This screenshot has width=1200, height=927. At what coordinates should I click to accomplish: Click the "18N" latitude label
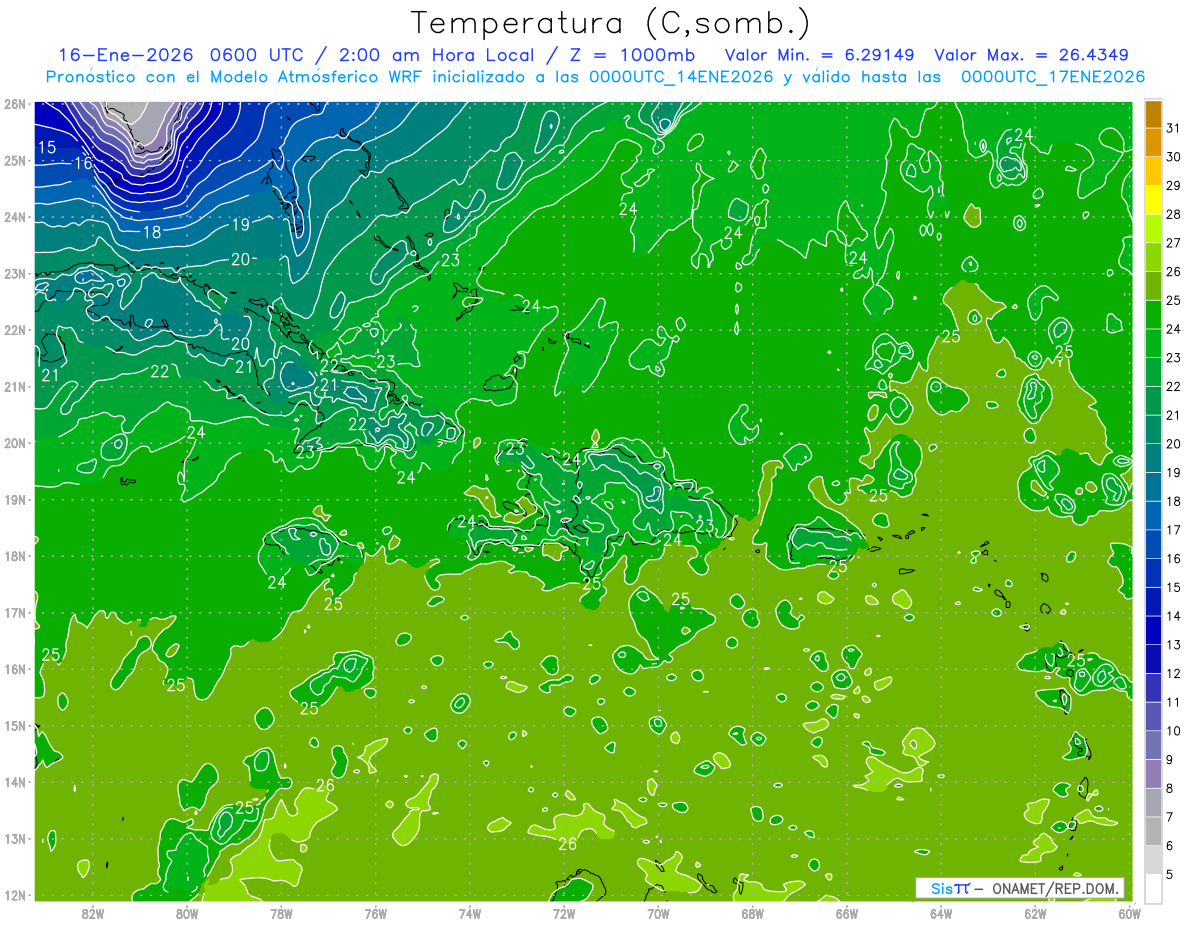pyautogui.click(x=14, y=556)
